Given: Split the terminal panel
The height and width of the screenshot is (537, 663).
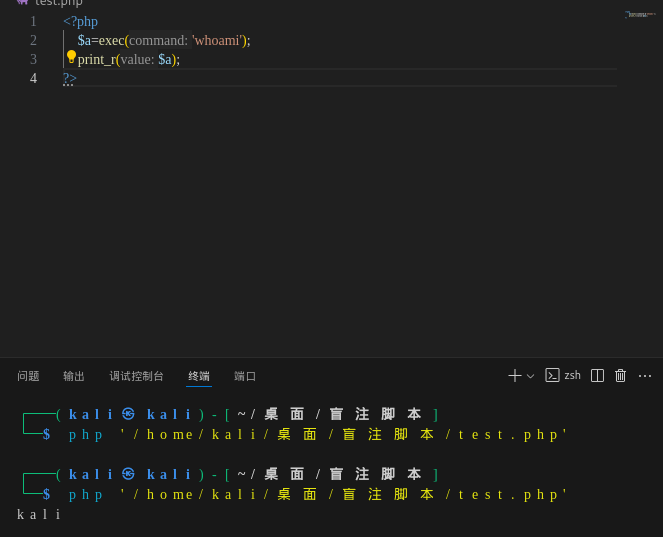Looking at the screenshot, I should tap(597, 375).
